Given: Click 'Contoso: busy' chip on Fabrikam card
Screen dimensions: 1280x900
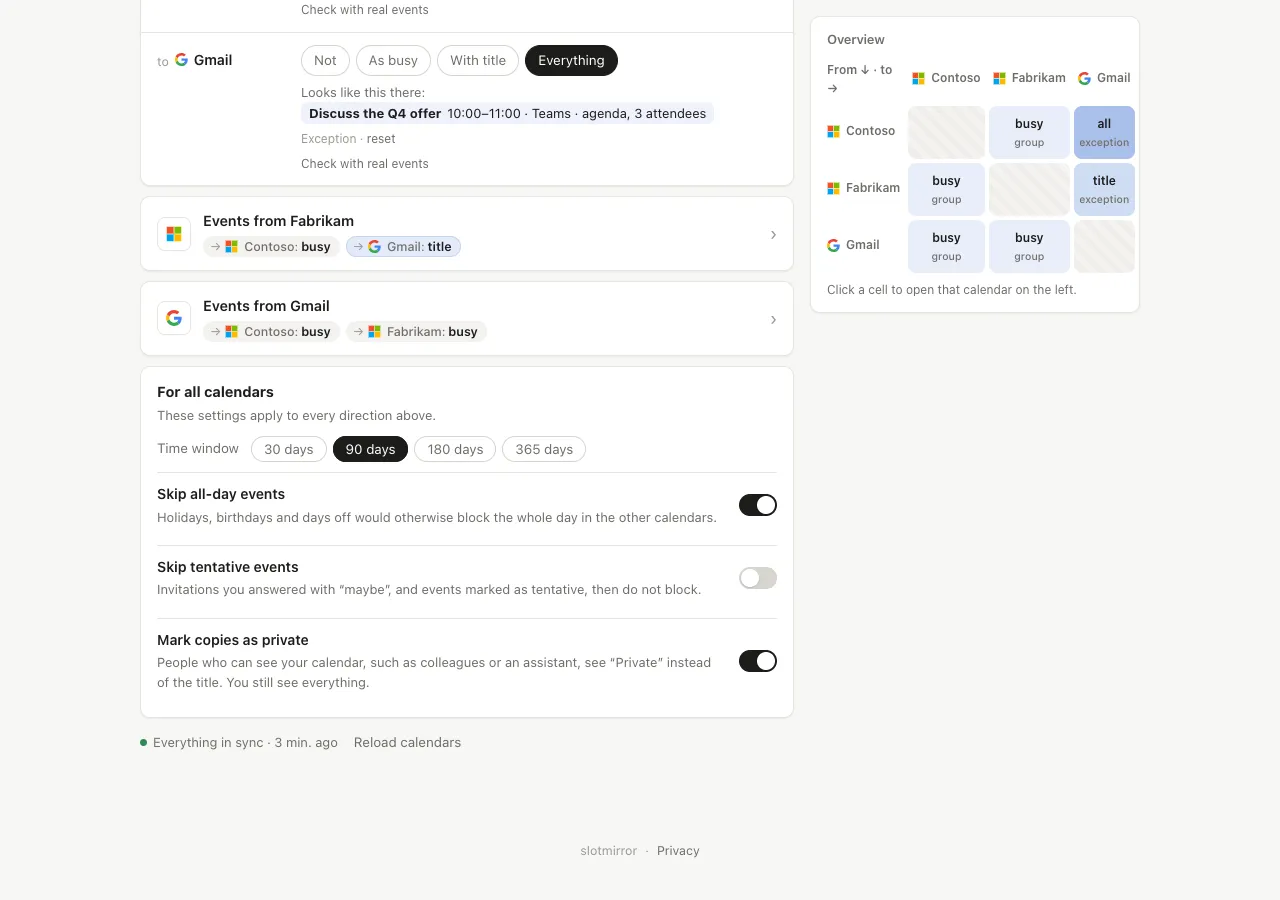Looking at the screenshot, I should (x=271, y=246).
